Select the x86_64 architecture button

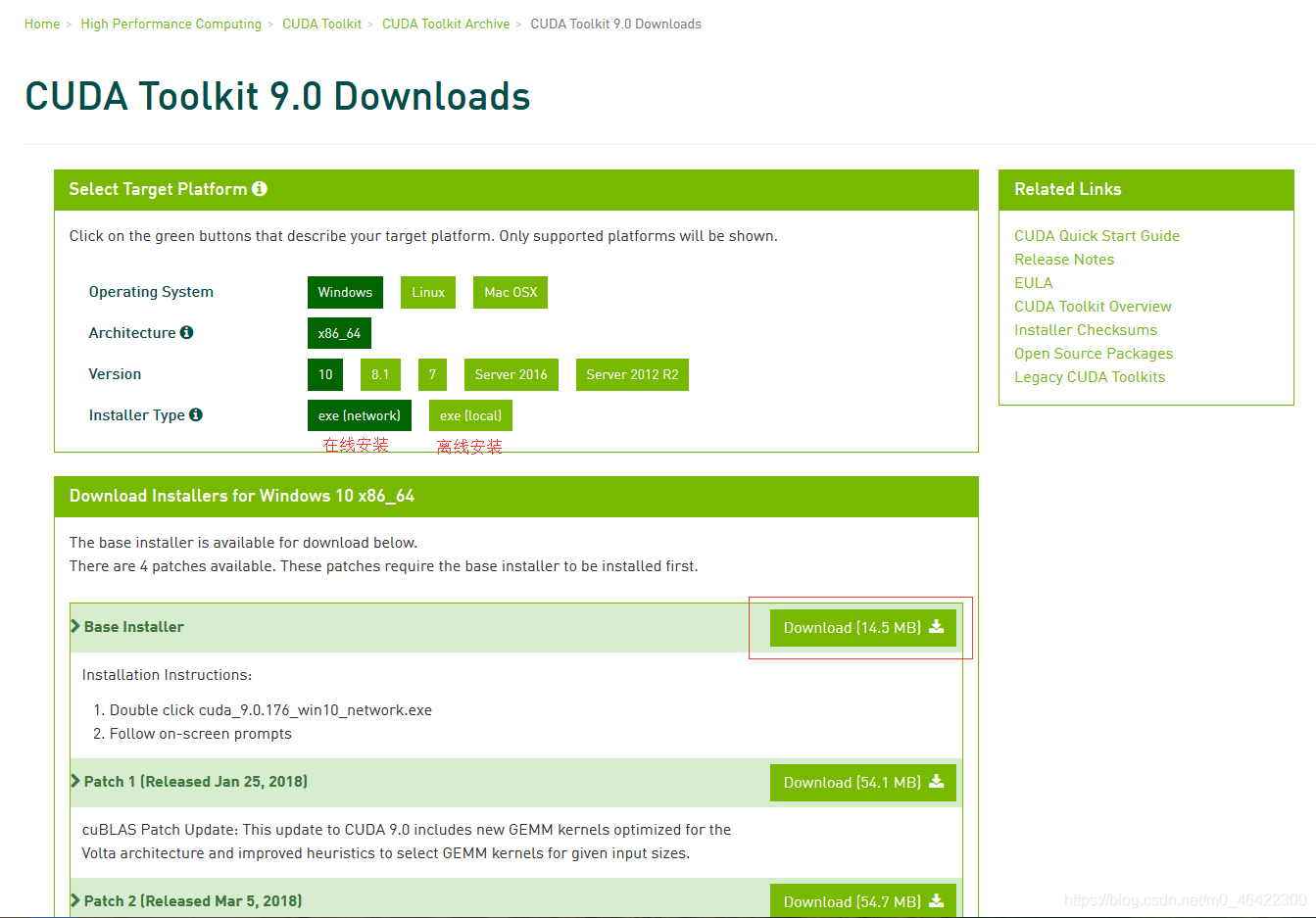(x=339, y=333)
